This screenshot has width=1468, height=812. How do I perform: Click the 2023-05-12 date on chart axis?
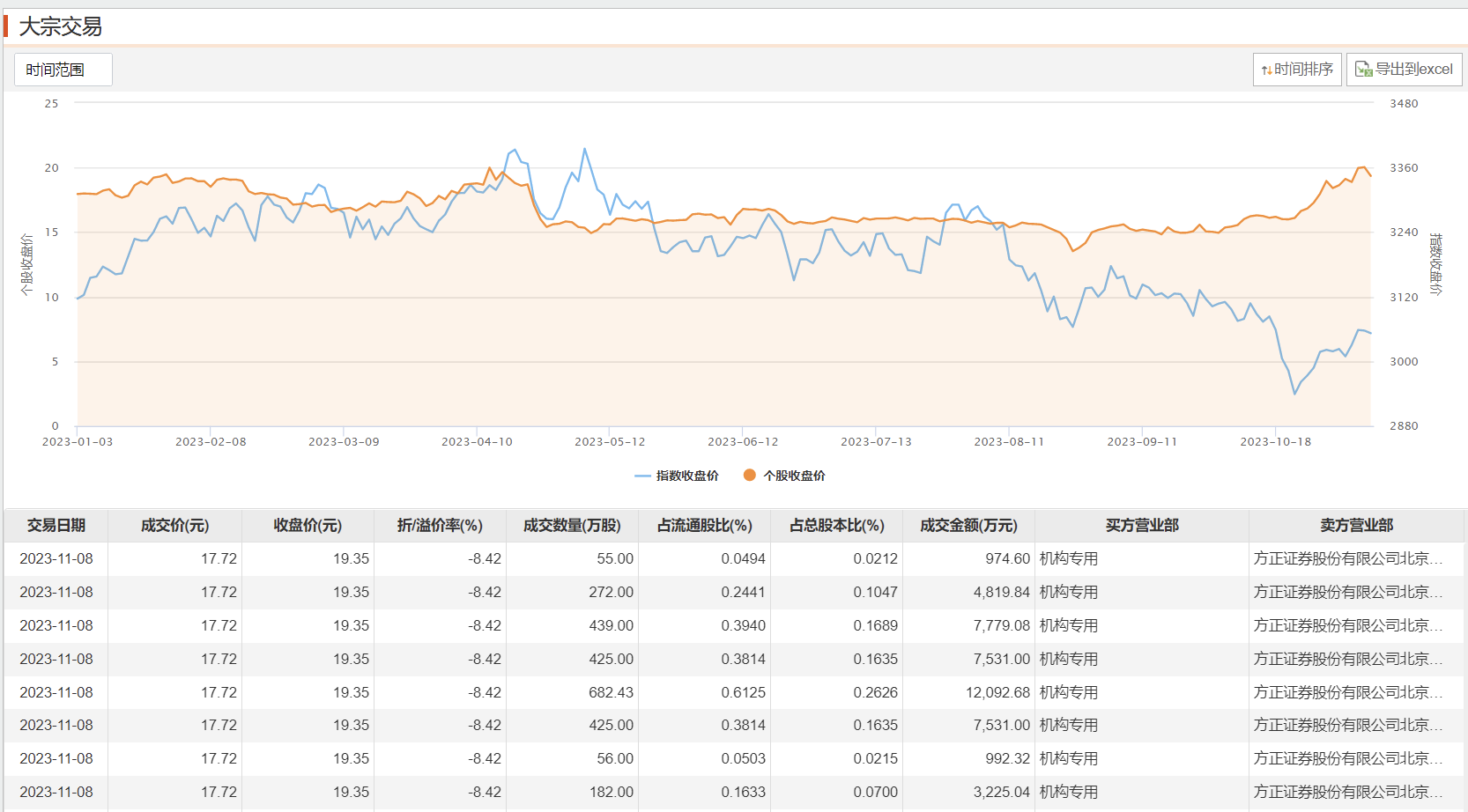coord(610,442)
